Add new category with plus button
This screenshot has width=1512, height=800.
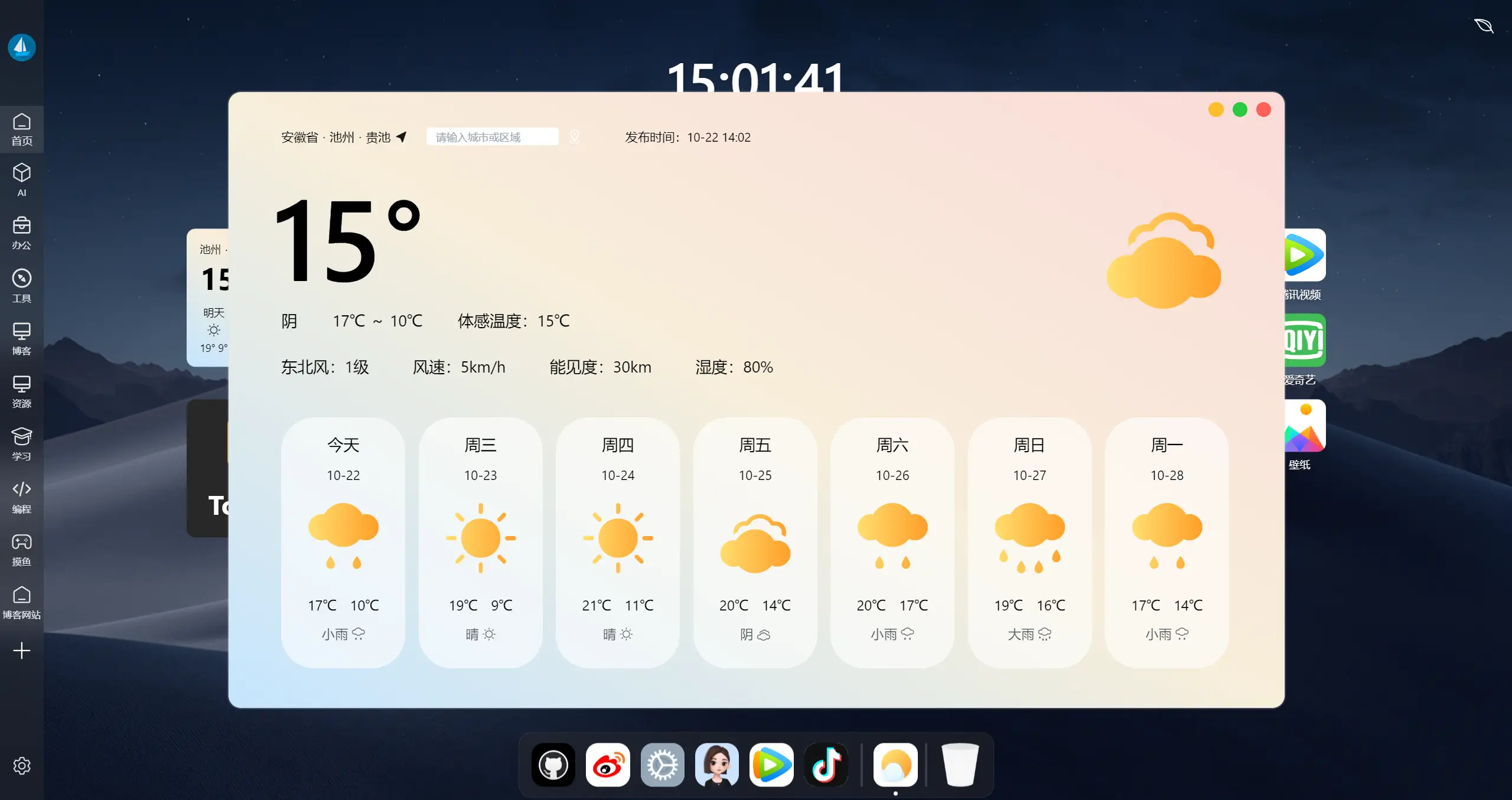(22, 651)
